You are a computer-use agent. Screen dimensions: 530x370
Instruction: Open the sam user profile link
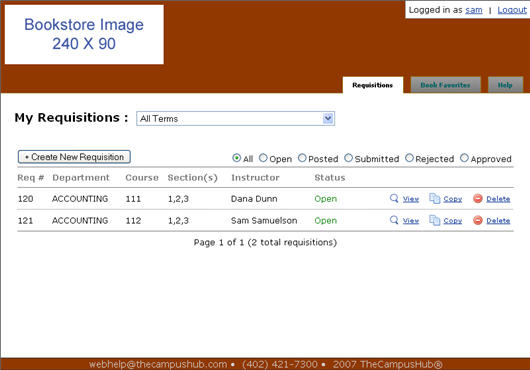(x=474, y=10)
